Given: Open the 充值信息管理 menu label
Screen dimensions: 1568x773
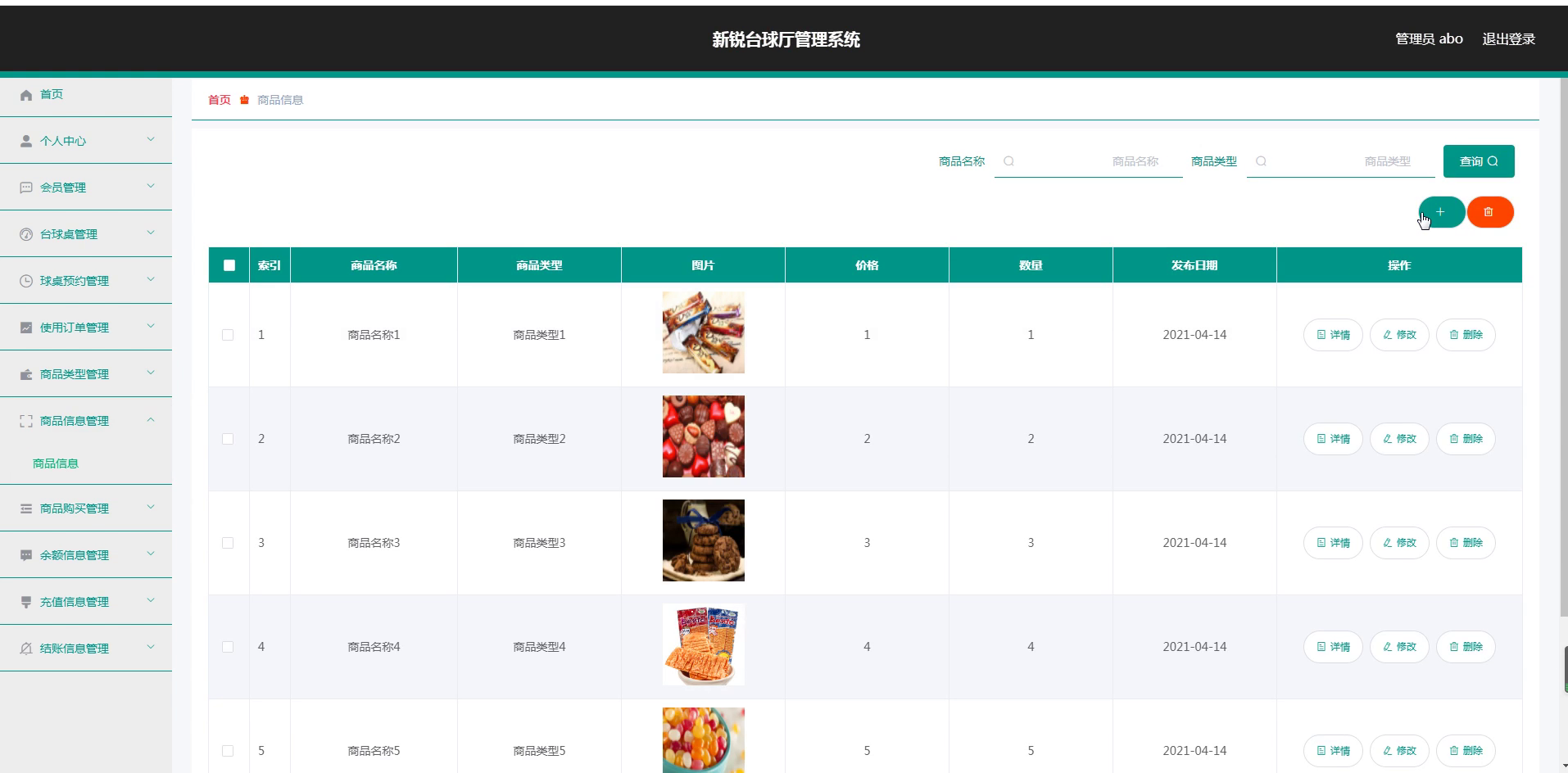Looking at the screenshot, I should [x=75, y=602].
